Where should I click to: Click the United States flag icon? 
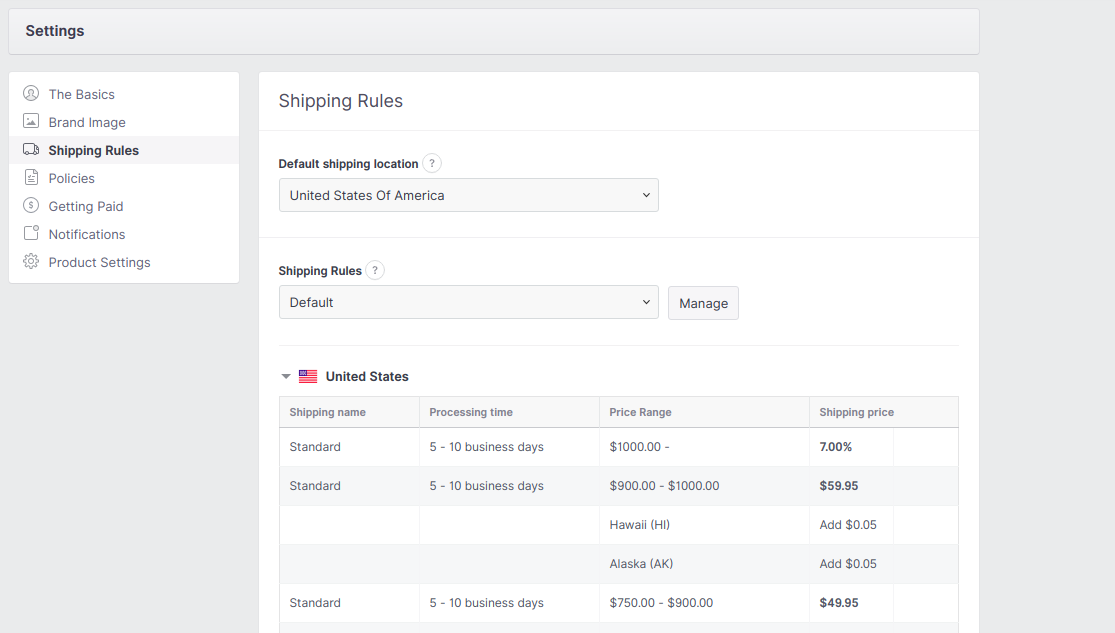[308, 377]
